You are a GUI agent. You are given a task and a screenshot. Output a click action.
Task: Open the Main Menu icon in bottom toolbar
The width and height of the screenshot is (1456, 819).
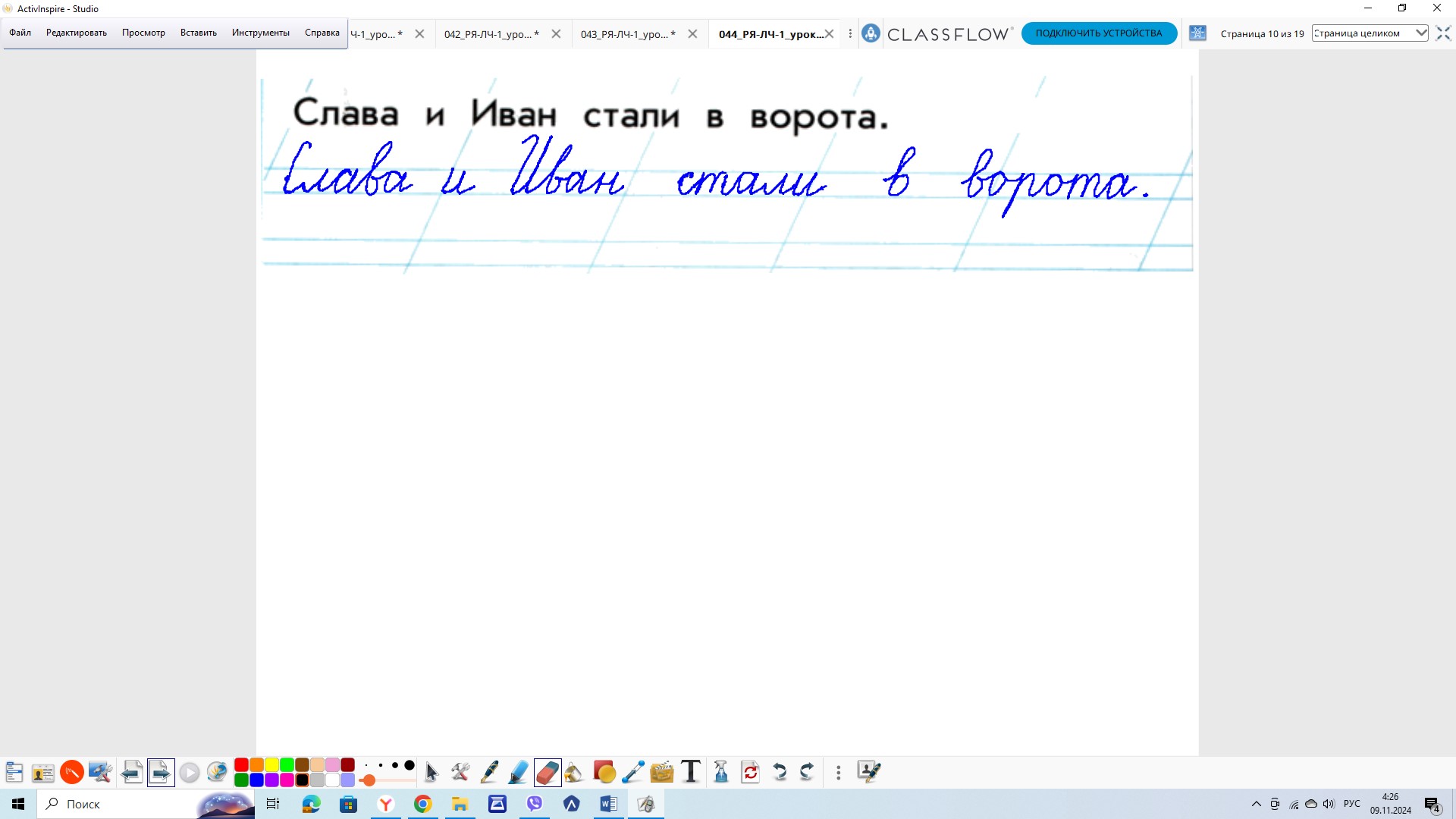tap(14, 773)
